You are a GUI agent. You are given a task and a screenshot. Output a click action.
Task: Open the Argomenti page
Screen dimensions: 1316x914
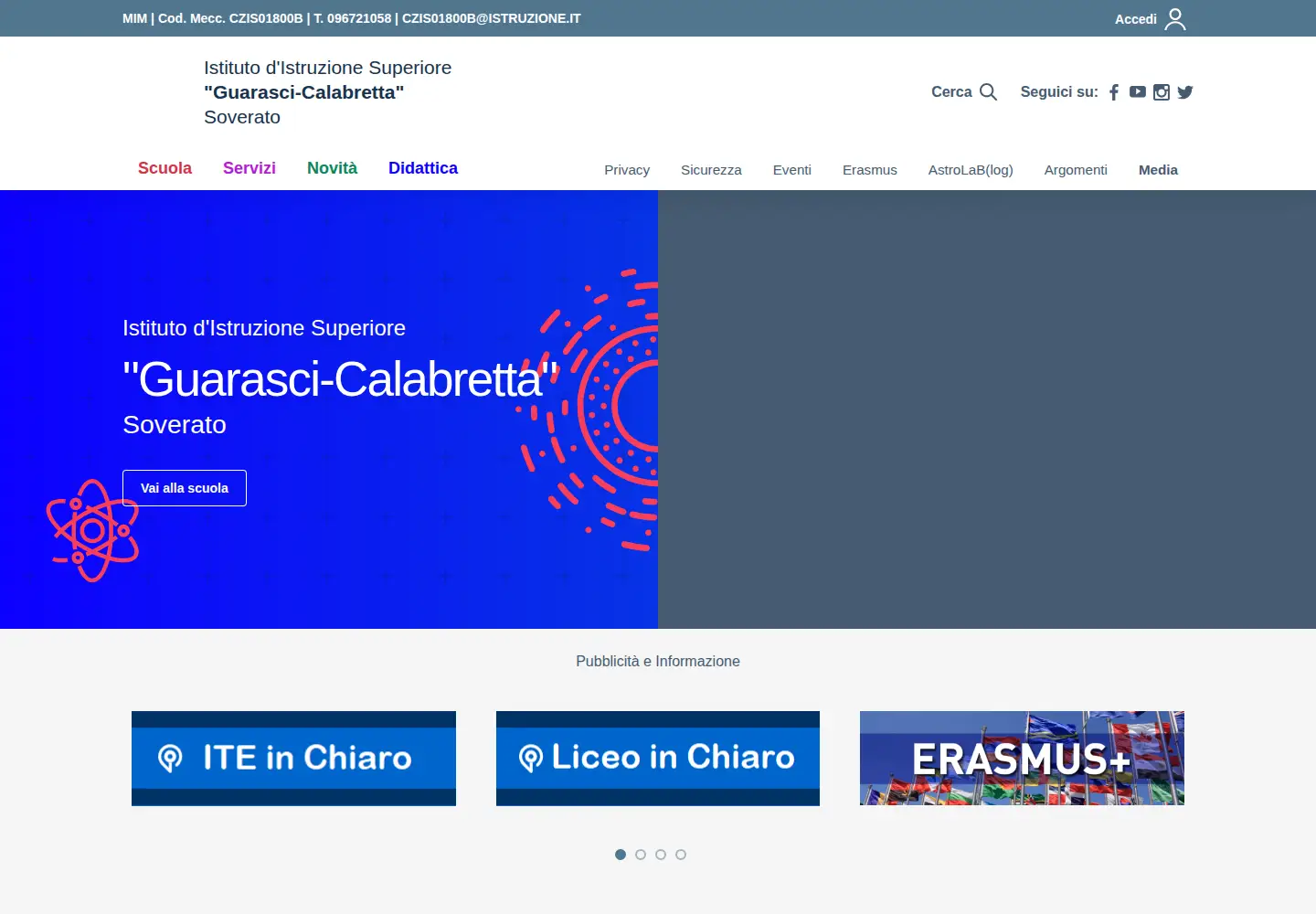1076,170
